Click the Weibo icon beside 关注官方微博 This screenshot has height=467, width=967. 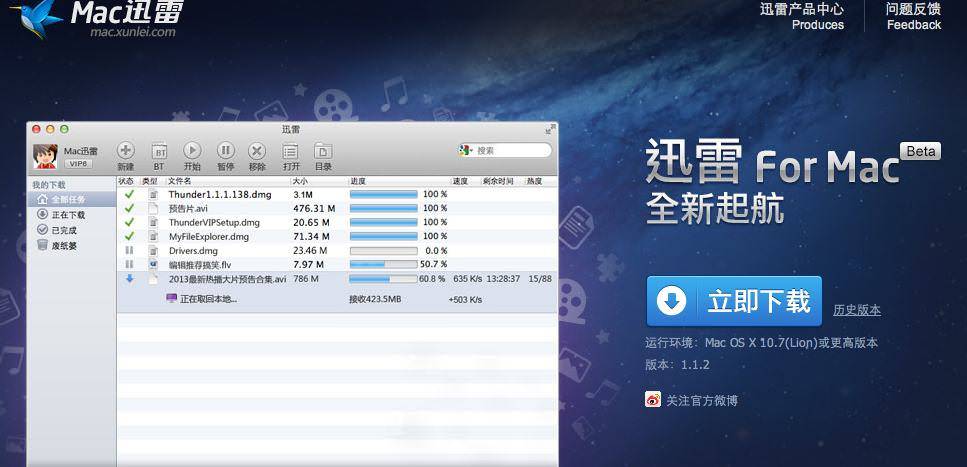click(653, 400)
